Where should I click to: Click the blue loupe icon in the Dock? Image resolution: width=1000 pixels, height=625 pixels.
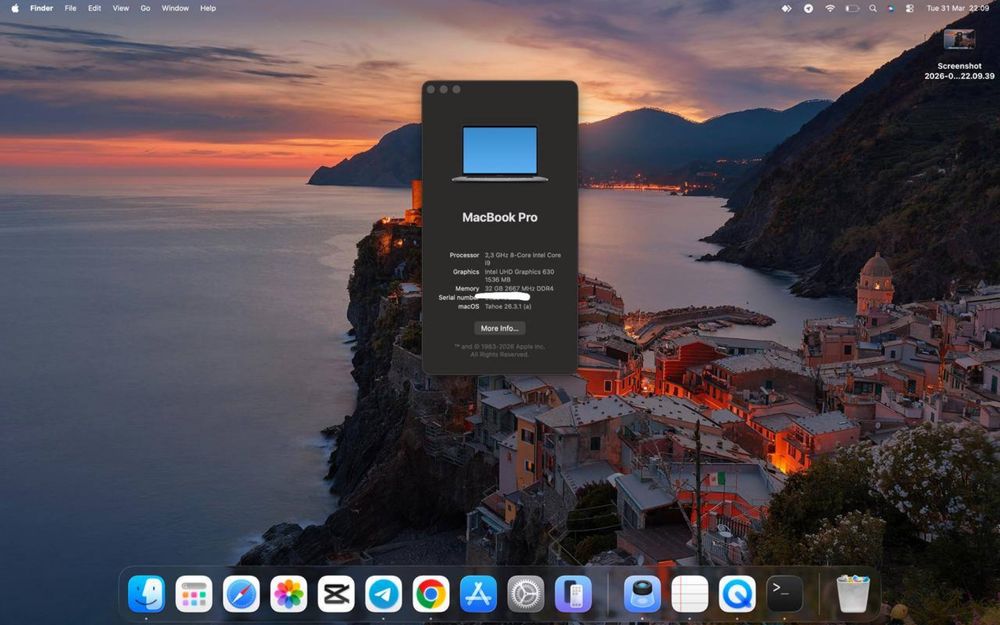(x=642, y=594)
